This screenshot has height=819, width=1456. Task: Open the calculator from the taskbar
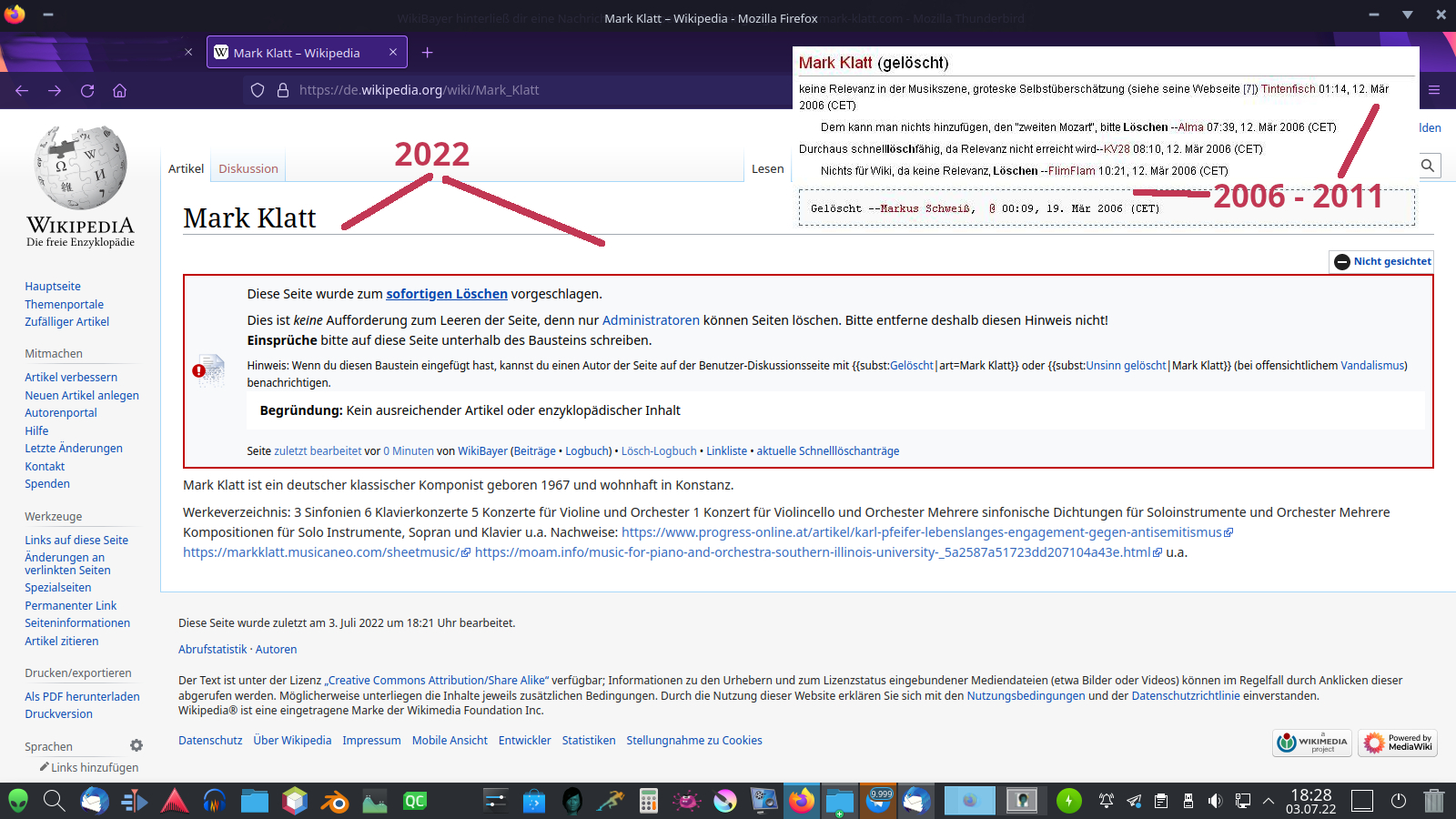pyautogui.click(x=649, y=801)
